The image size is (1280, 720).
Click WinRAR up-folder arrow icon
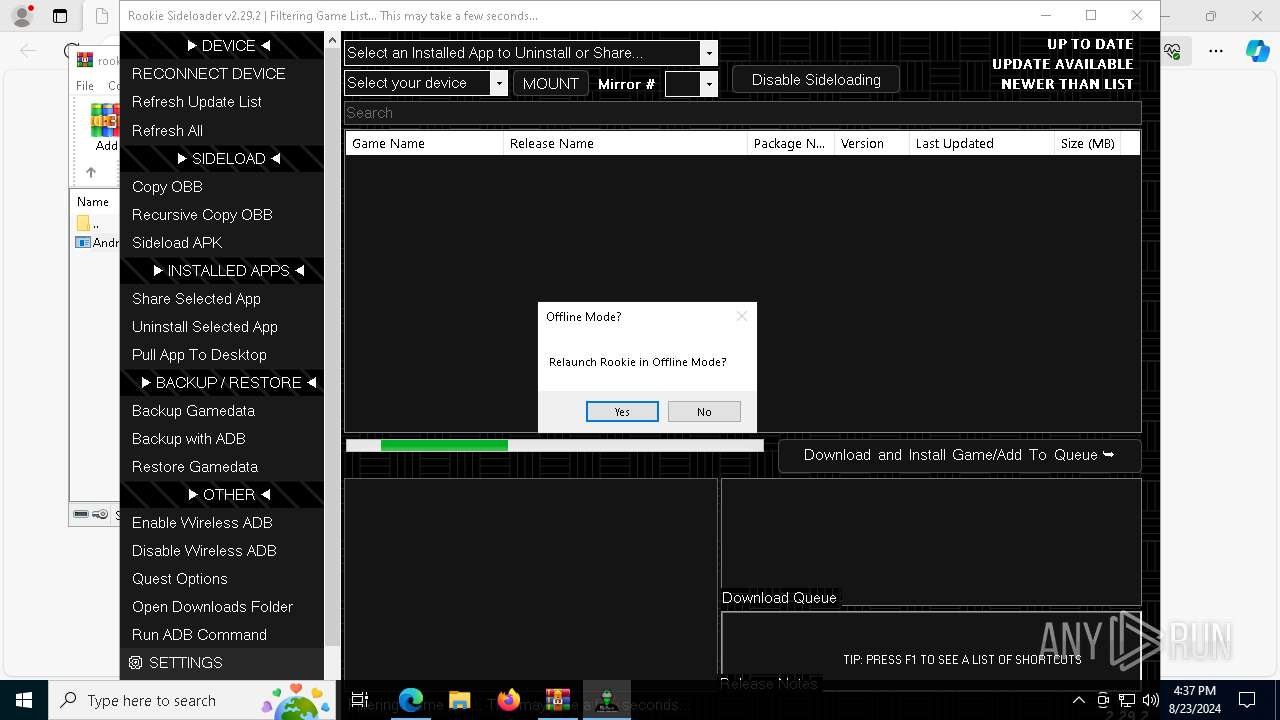pos(91,172)
